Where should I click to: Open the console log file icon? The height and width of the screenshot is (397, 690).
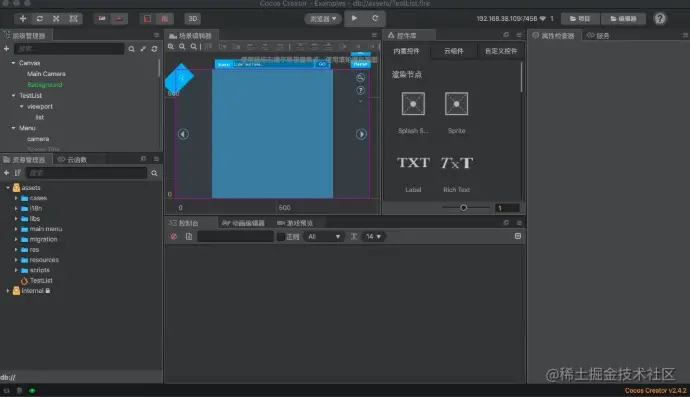[x=189, y=236]
